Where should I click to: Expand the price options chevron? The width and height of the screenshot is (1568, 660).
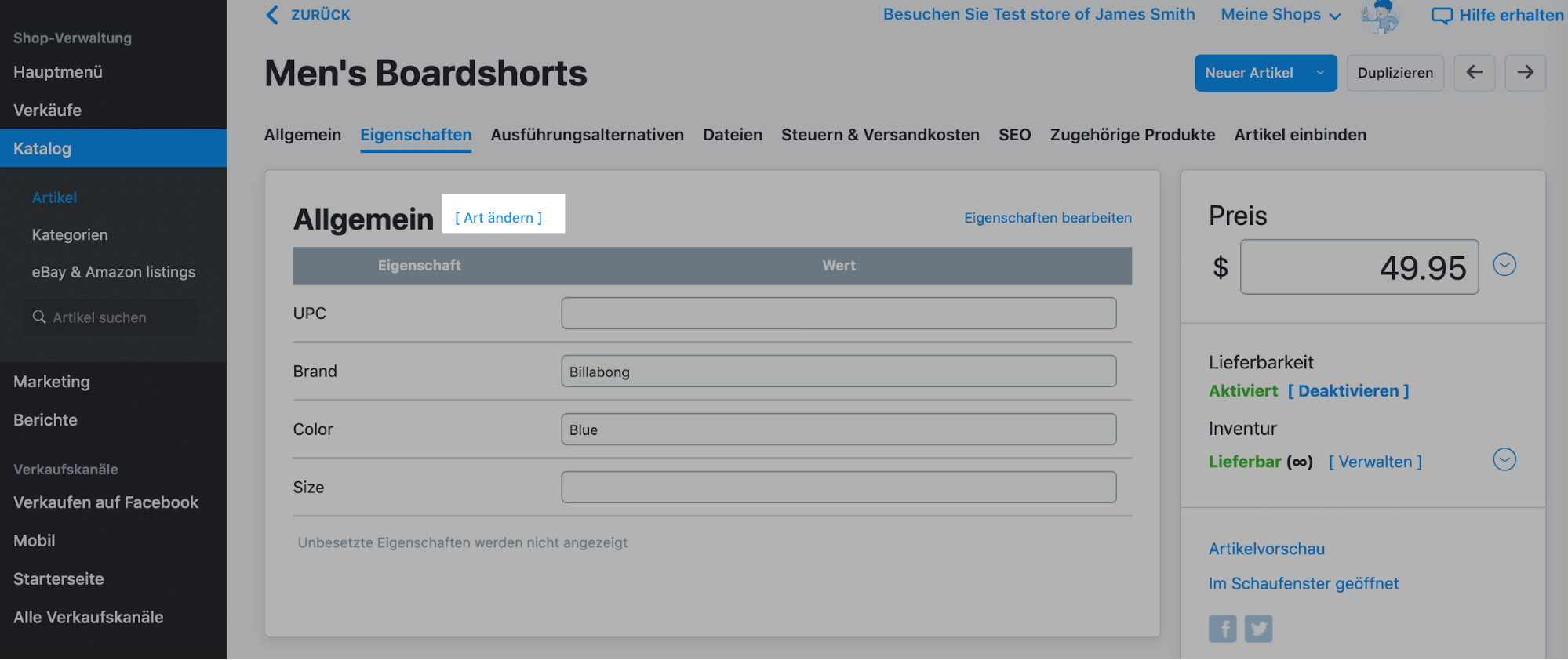(x=1504, y=265)
